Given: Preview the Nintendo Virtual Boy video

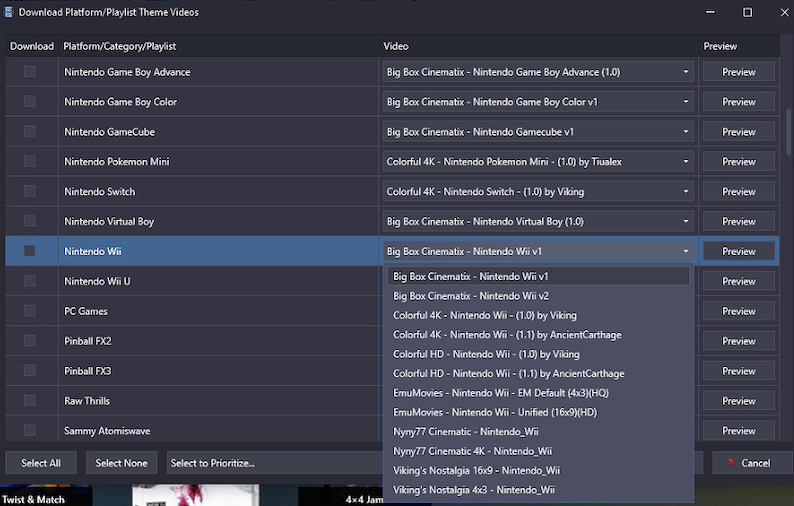Looking at the screenshot, I should (739, 221).
